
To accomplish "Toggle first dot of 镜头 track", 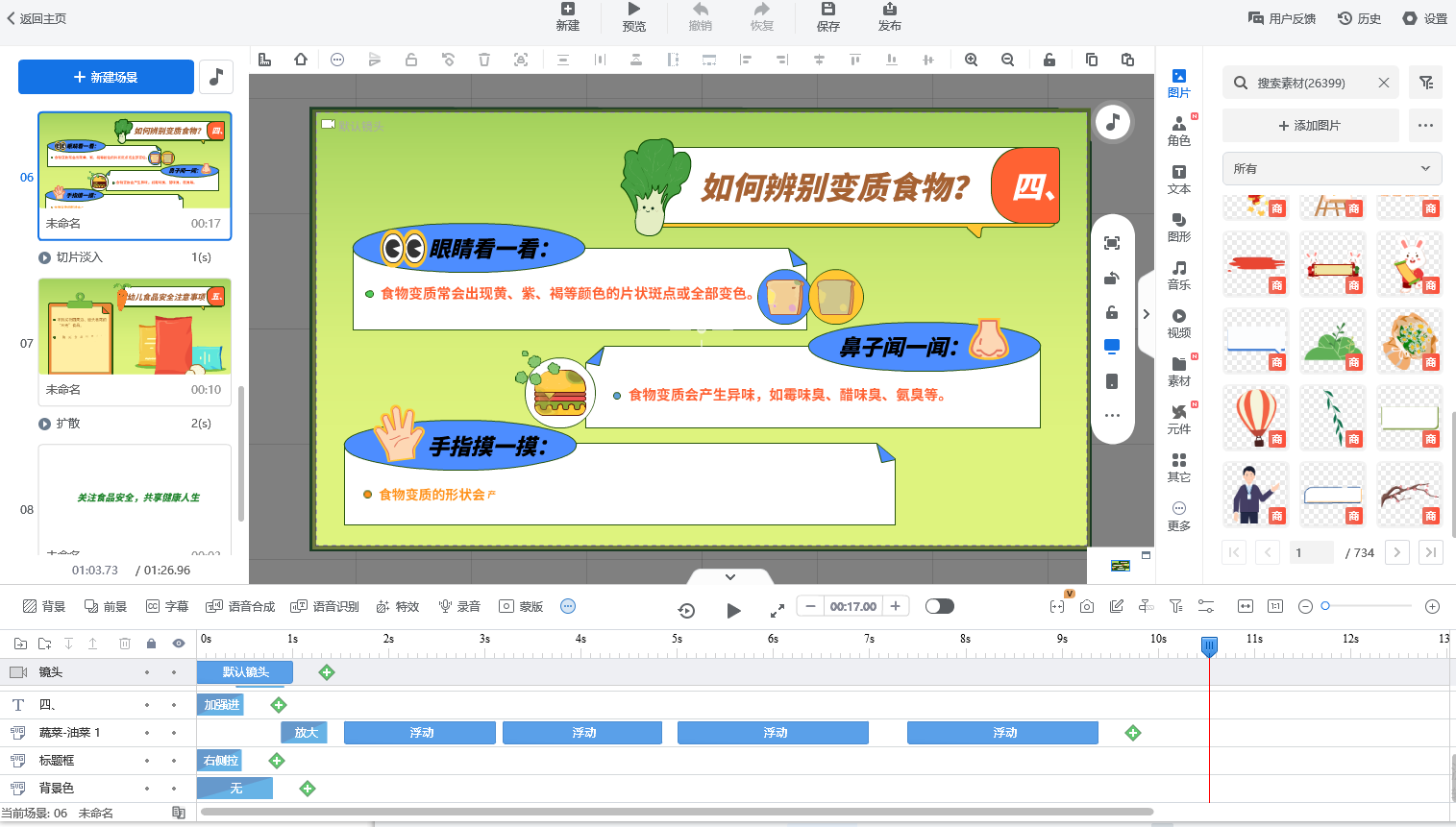I will click(x=147, y=672).
